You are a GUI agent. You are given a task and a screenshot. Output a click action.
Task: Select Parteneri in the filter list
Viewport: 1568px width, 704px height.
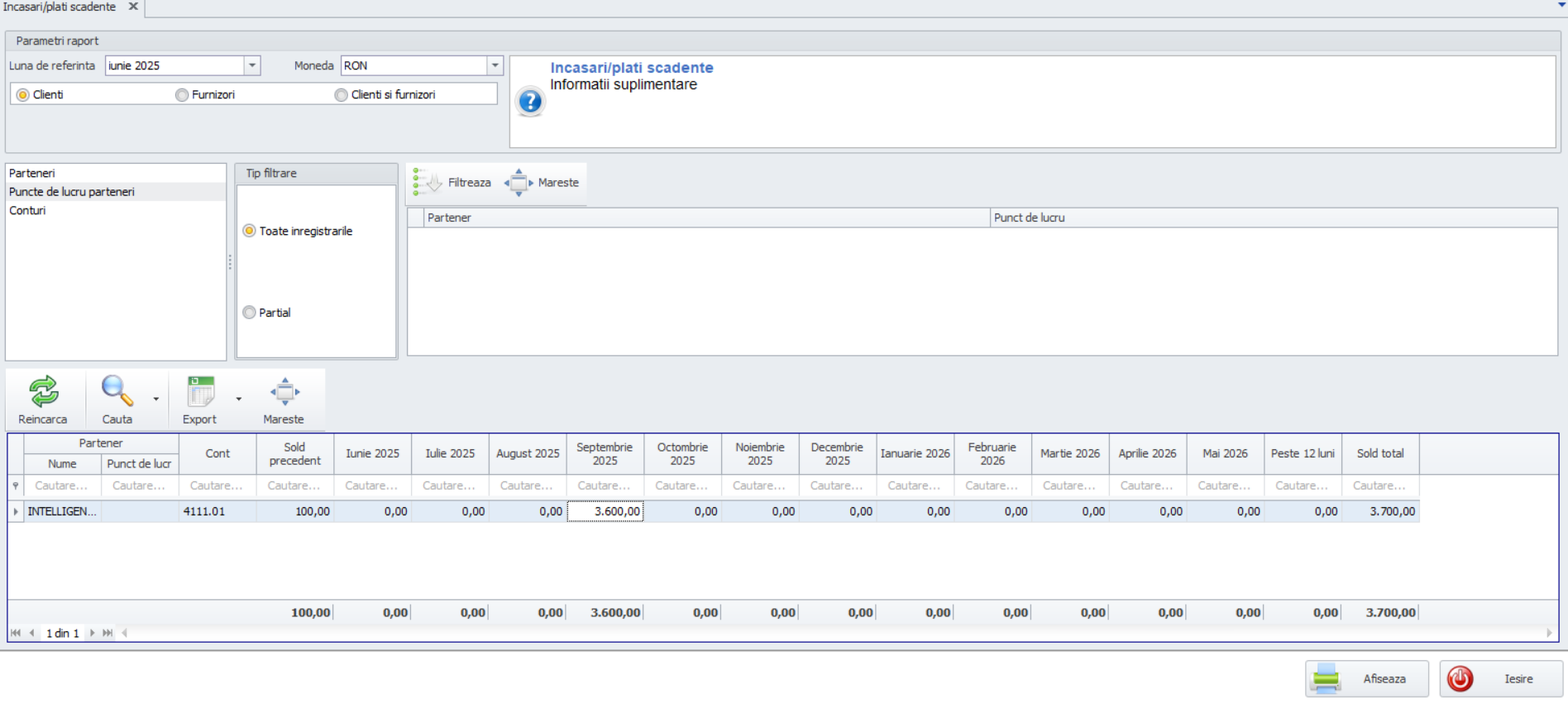pyautogui.click(x=32, y=173)
